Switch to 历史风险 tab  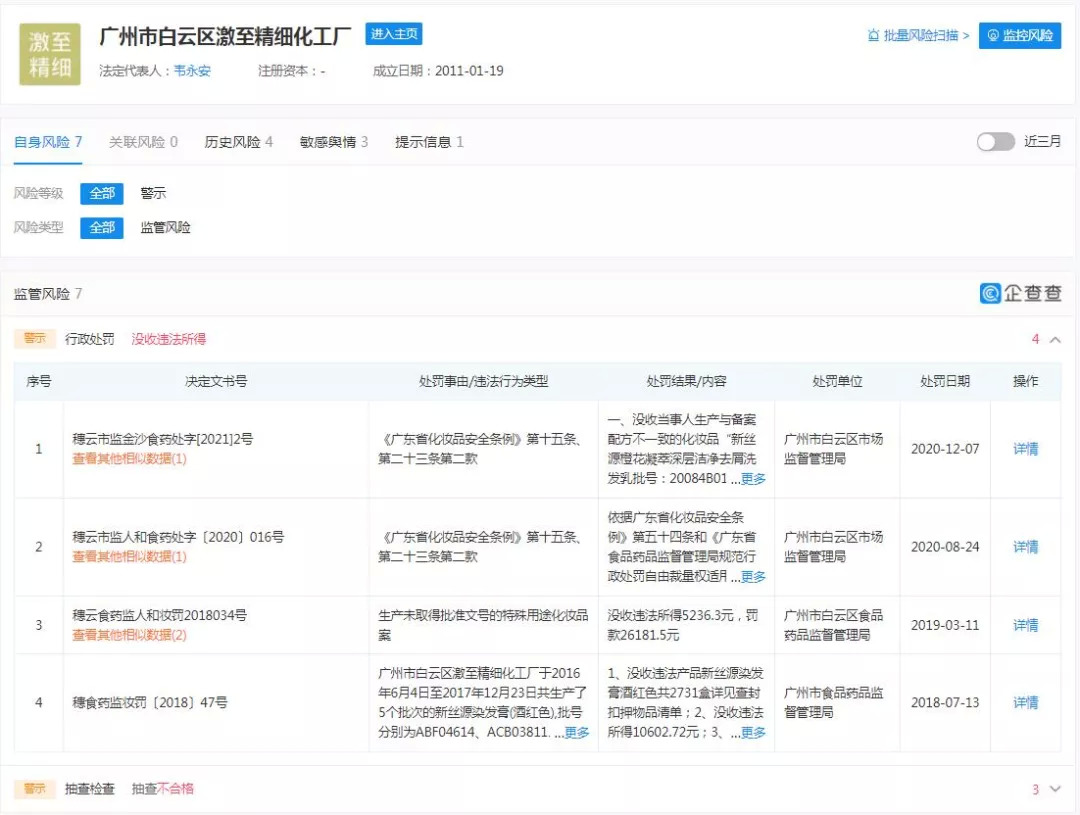(238, 142)
